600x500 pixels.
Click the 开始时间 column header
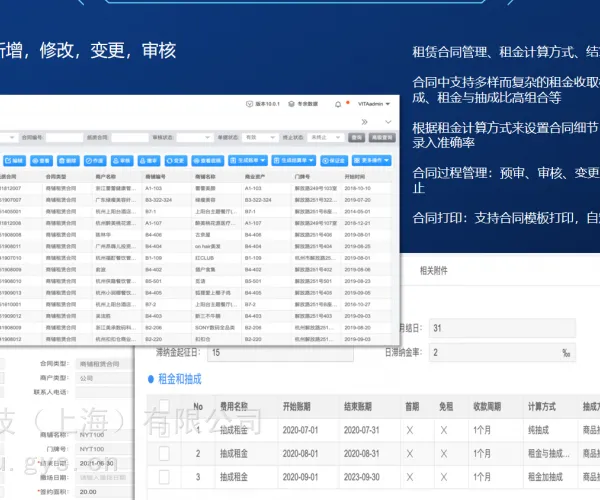click(355, 177)
